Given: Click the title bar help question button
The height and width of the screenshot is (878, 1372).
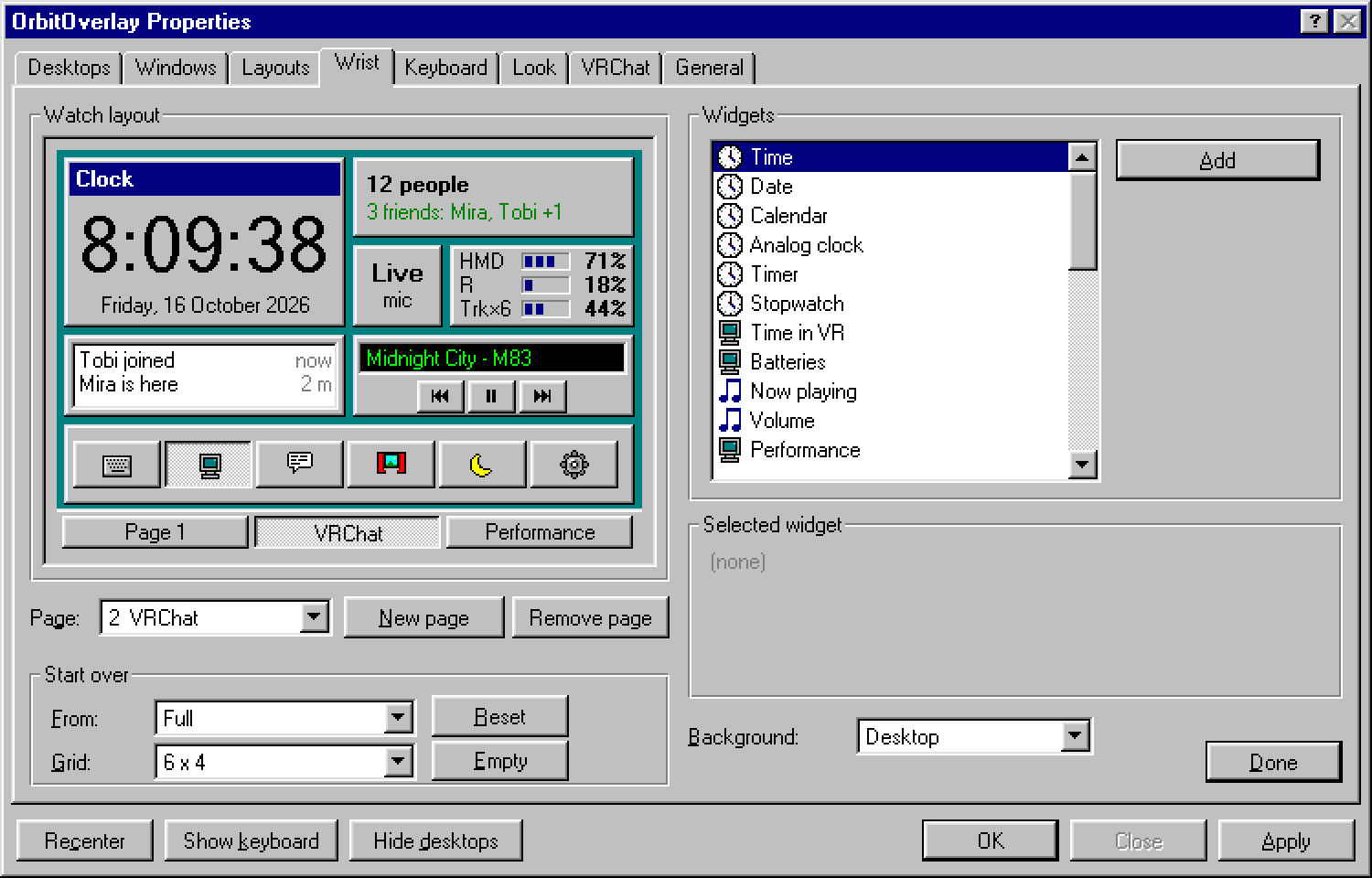Looking at the screenshot, I should coord(1314,21).
